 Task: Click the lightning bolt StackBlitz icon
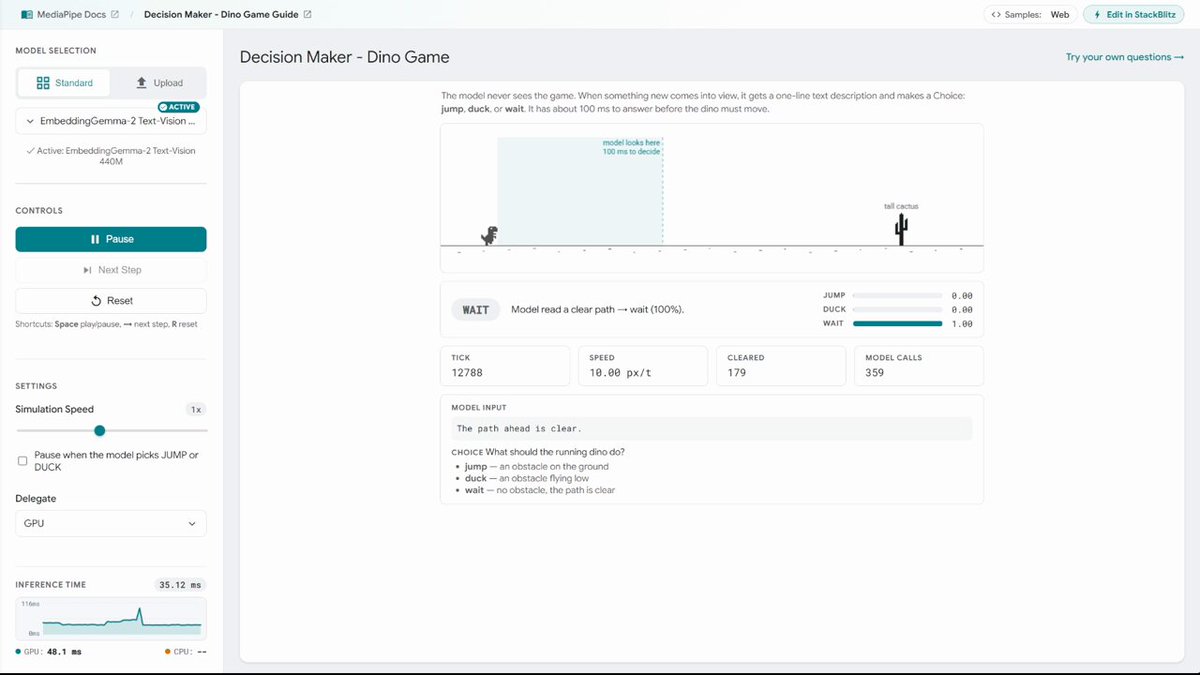(1096, 15)
